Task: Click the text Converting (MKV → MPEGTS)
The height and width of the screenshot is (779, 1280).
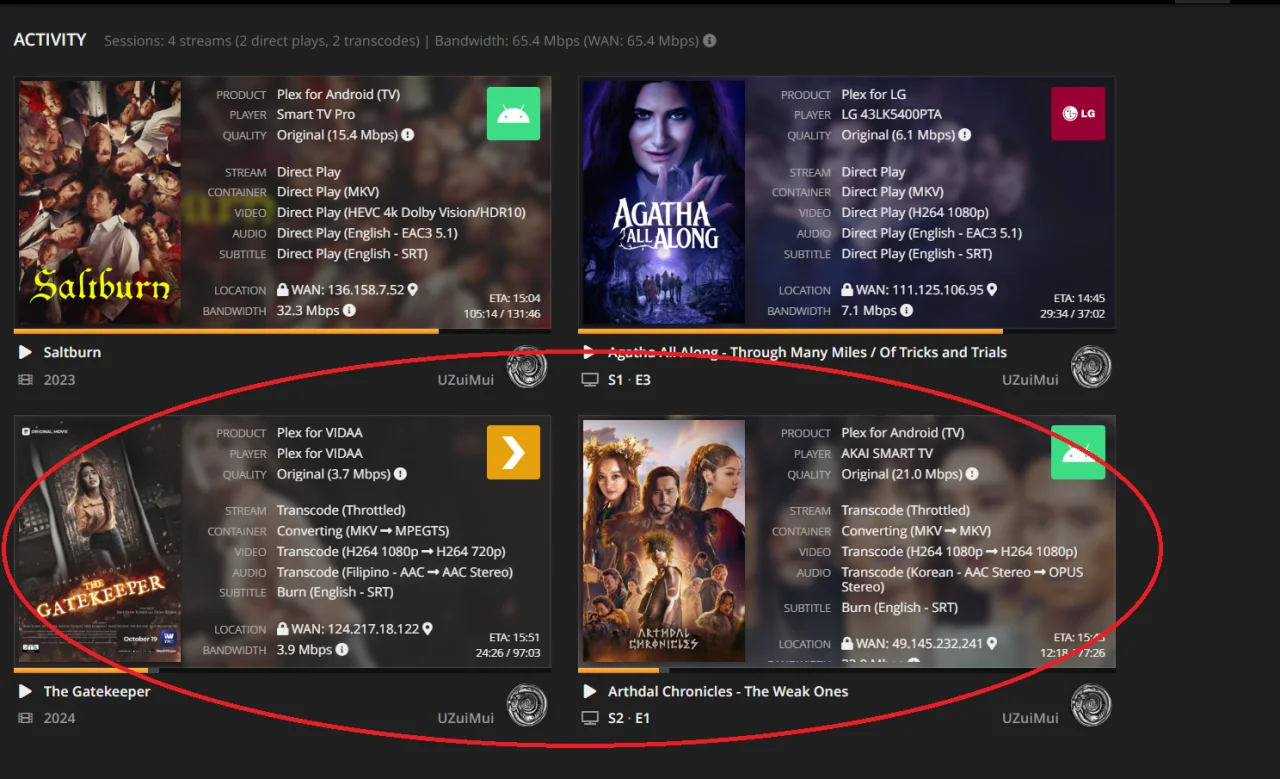Action: point(363,531)
